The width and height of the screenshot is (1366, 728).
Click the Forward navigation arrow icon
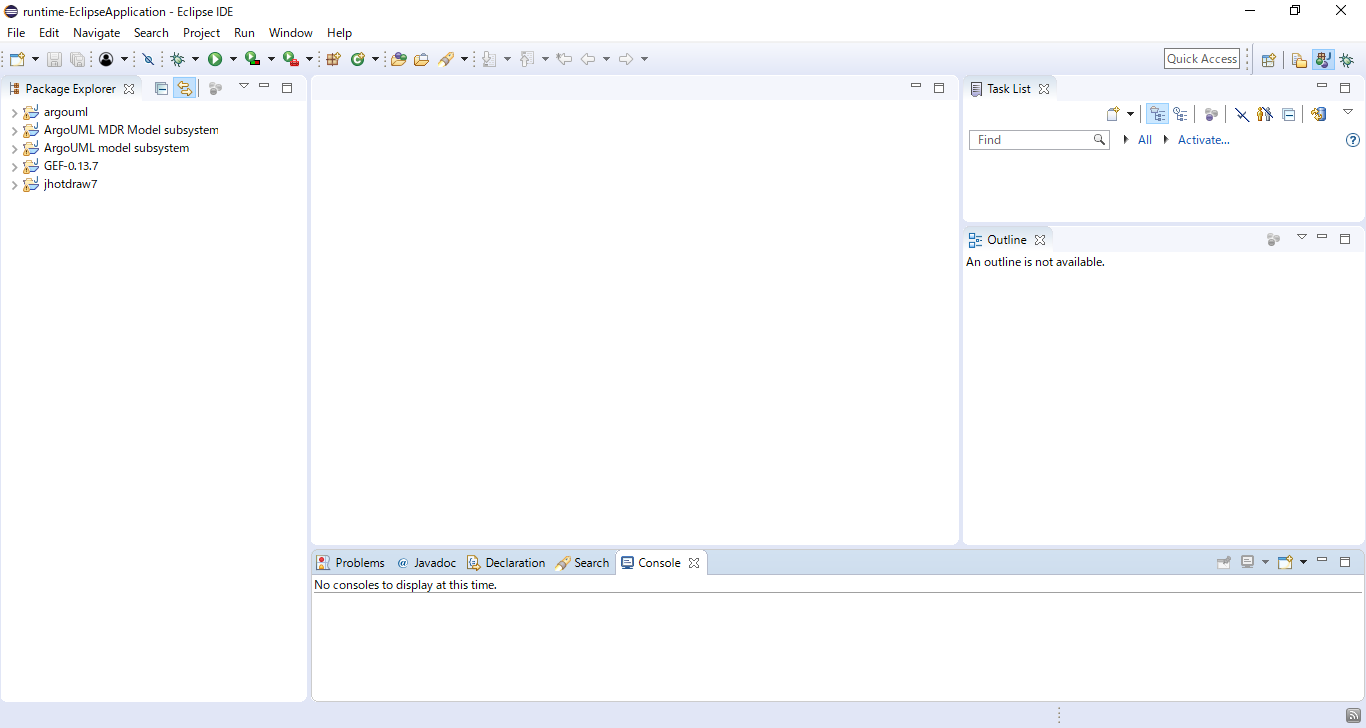[626, 59]
